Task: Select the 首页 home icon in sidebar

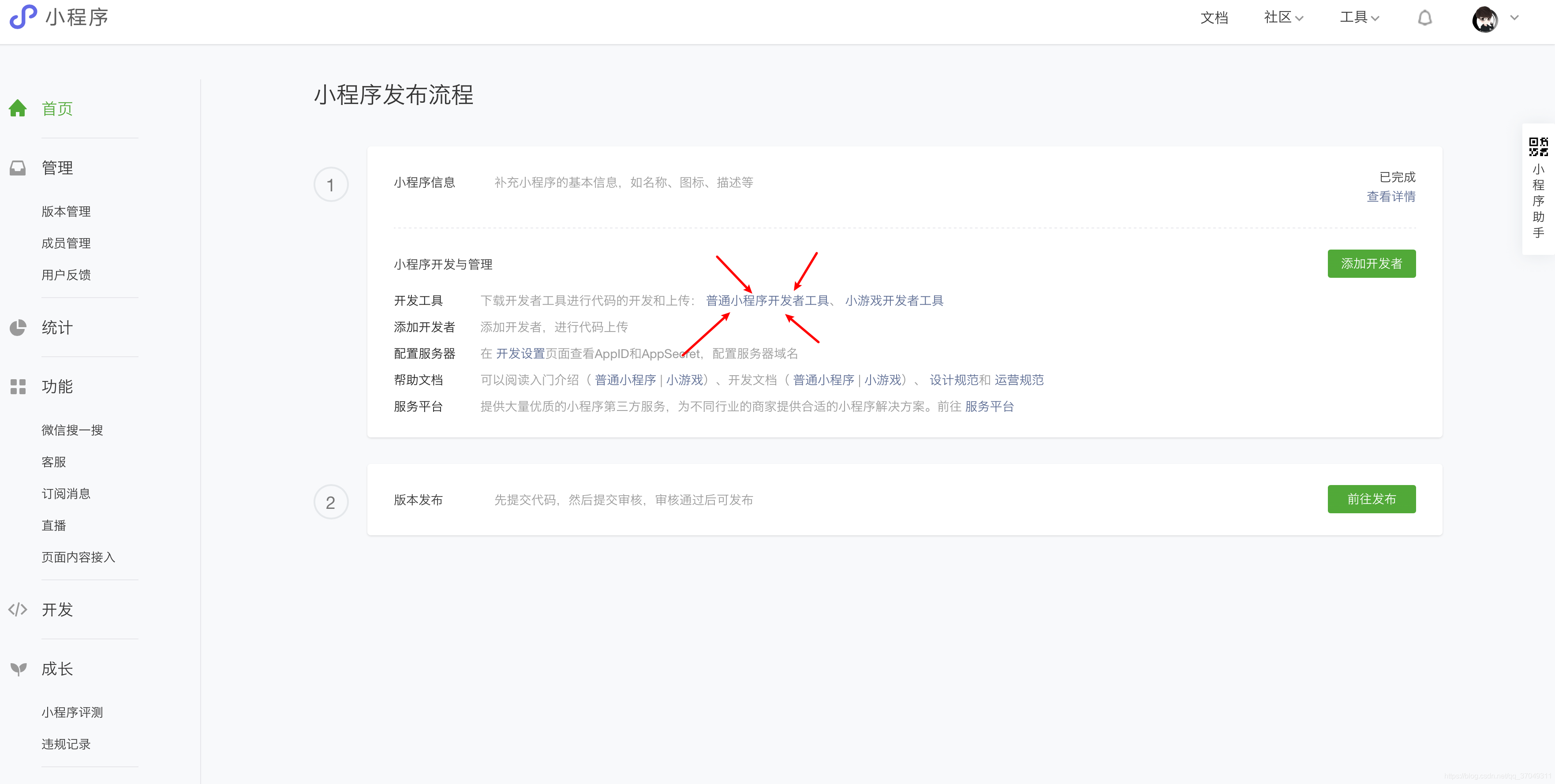Action: pyautogui.click(x=18, y=108)
